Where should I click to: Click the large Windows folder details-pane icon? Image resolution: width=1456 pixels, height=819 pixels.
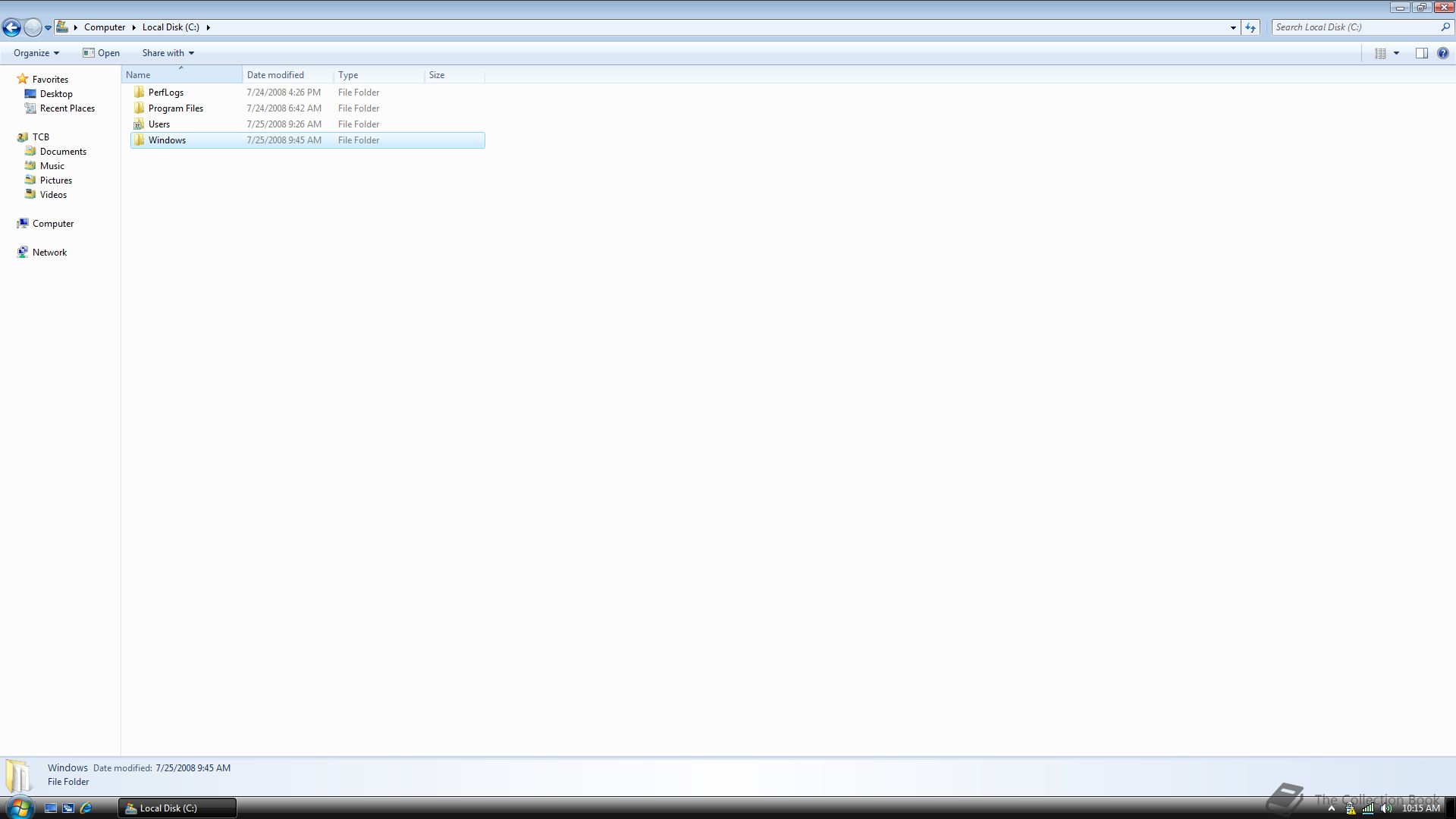click(x=19, y=776)
